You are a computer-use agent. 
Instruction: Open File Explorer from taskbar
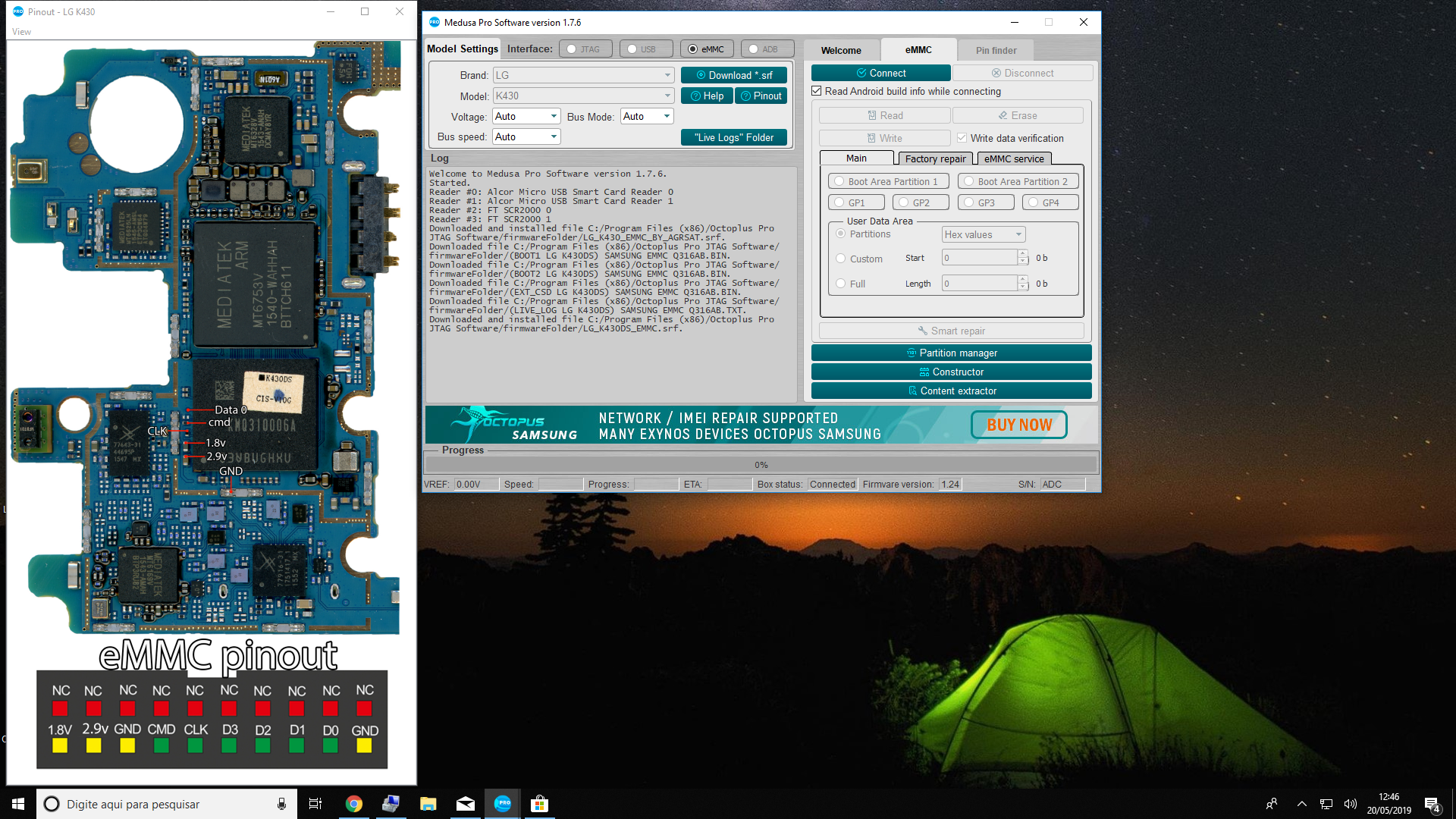pyautogui.click(x=428, y=804)
